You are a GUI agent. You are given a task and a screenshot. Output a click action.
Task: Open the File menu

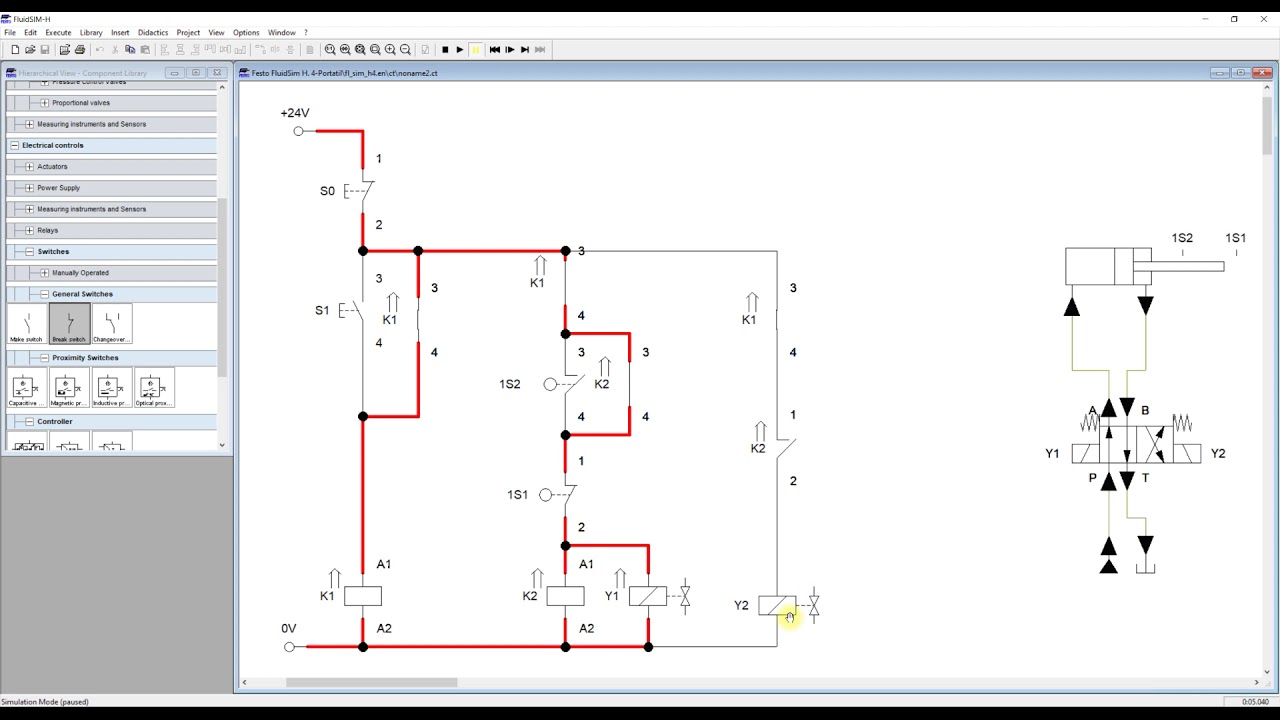[10, 33]
